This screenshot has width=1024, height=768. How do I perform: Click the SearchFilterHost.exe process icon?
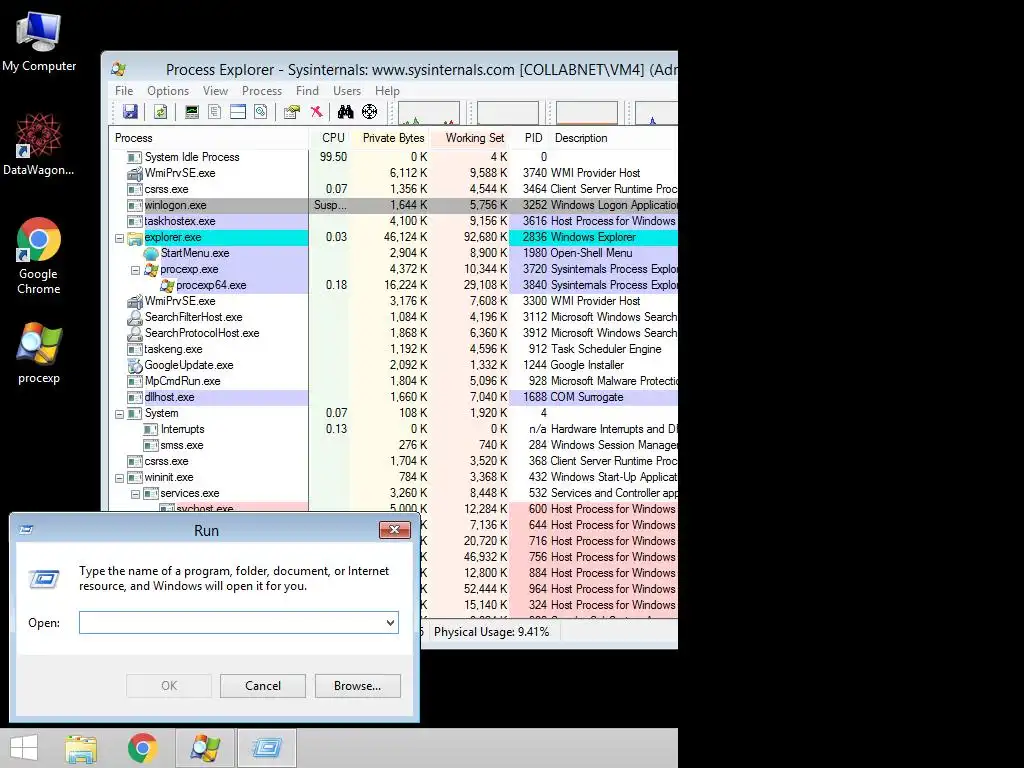(x=135, y=317)
